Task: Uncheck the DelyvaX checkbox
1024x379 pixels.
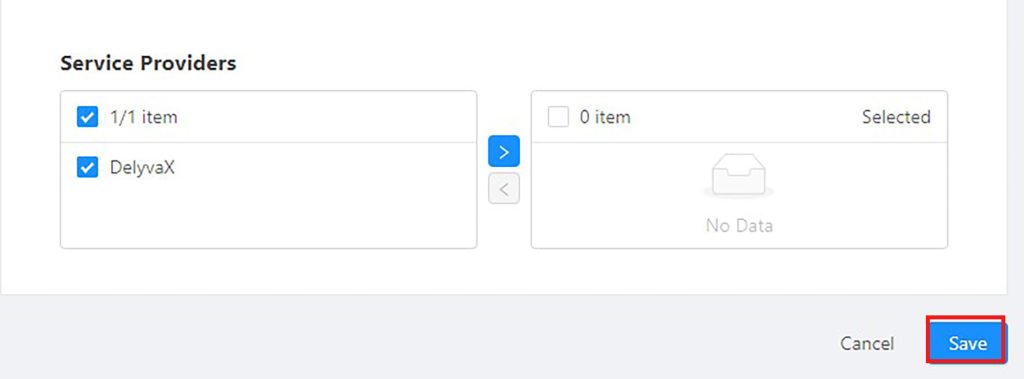Action: tap(88, 168)
